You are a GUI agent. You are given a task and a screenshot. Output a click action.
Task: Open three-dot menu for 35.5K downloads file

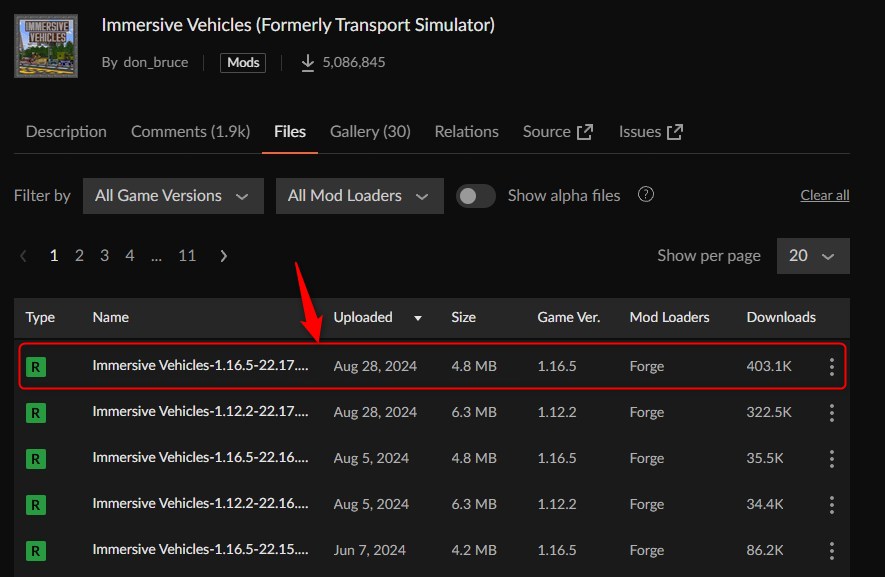[831, 458]
